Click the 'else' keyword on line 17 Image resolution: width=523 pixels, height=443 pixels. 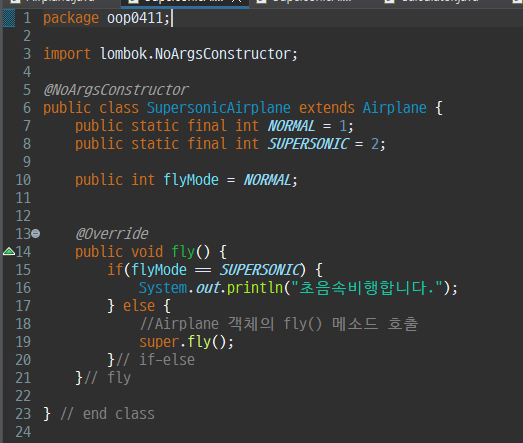click(139, 306)
